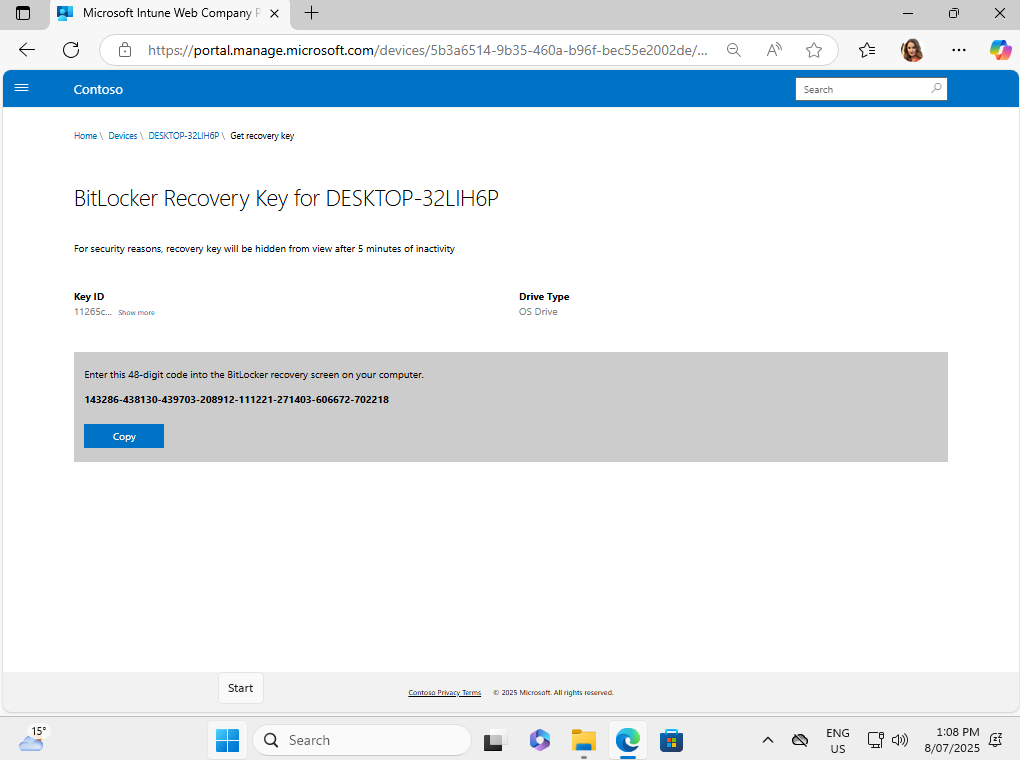Show hidden icons in system tray

tap(767, 740)
